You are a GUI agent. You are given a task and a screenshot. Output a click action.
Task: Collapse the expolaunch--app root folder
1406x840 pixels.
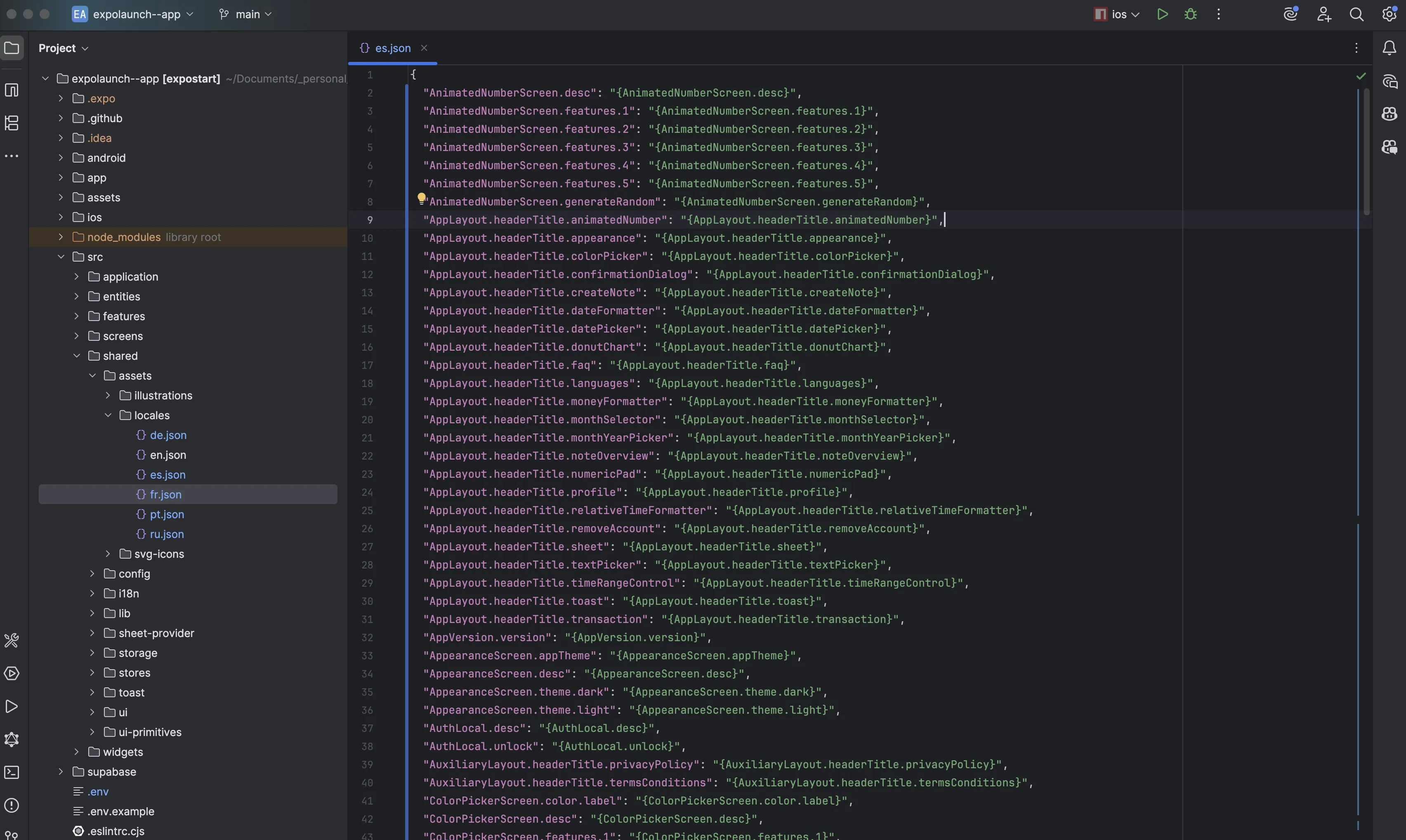[45, 79]
